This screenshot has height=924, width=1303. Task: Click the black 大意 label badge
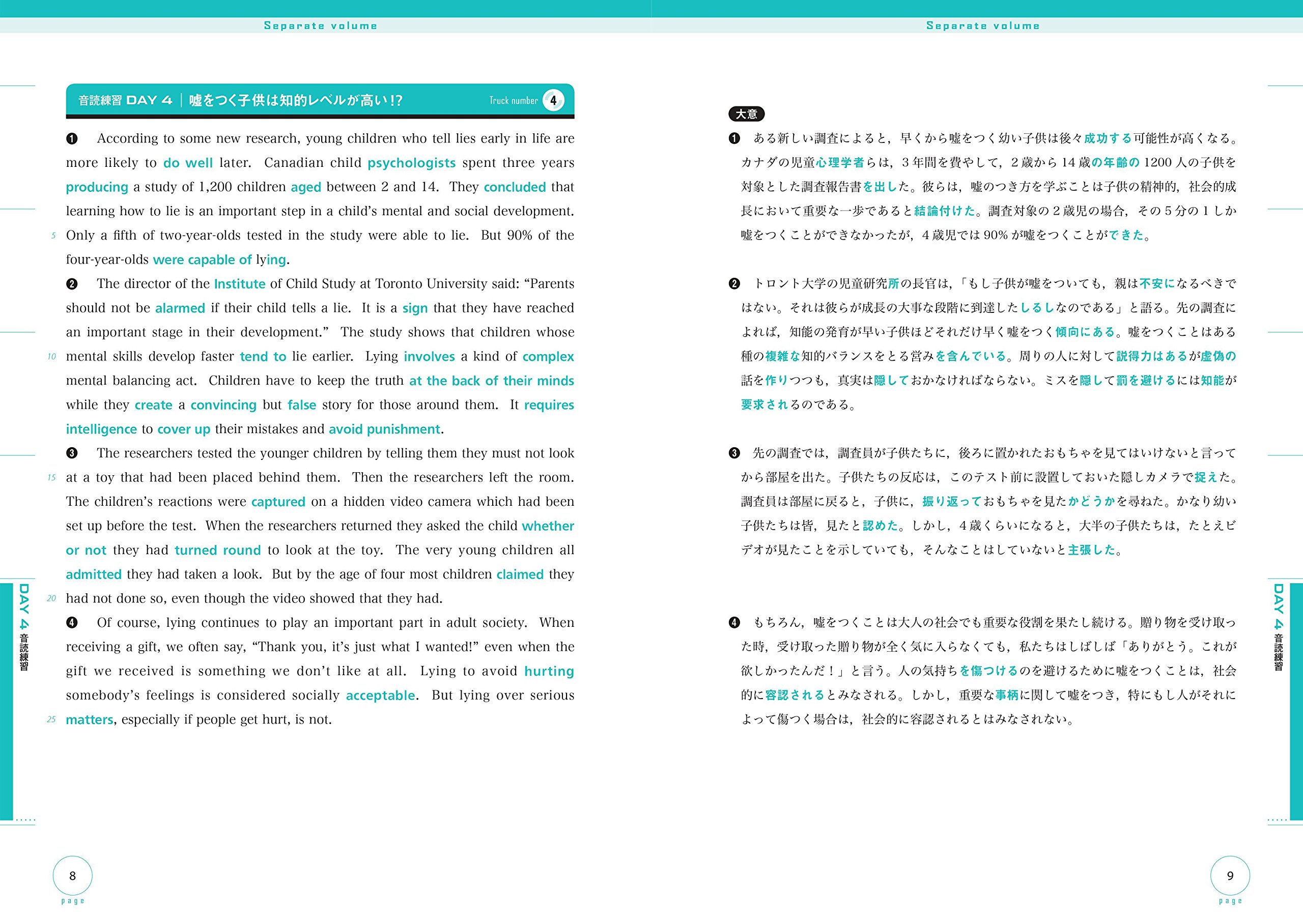click(746, 114)
